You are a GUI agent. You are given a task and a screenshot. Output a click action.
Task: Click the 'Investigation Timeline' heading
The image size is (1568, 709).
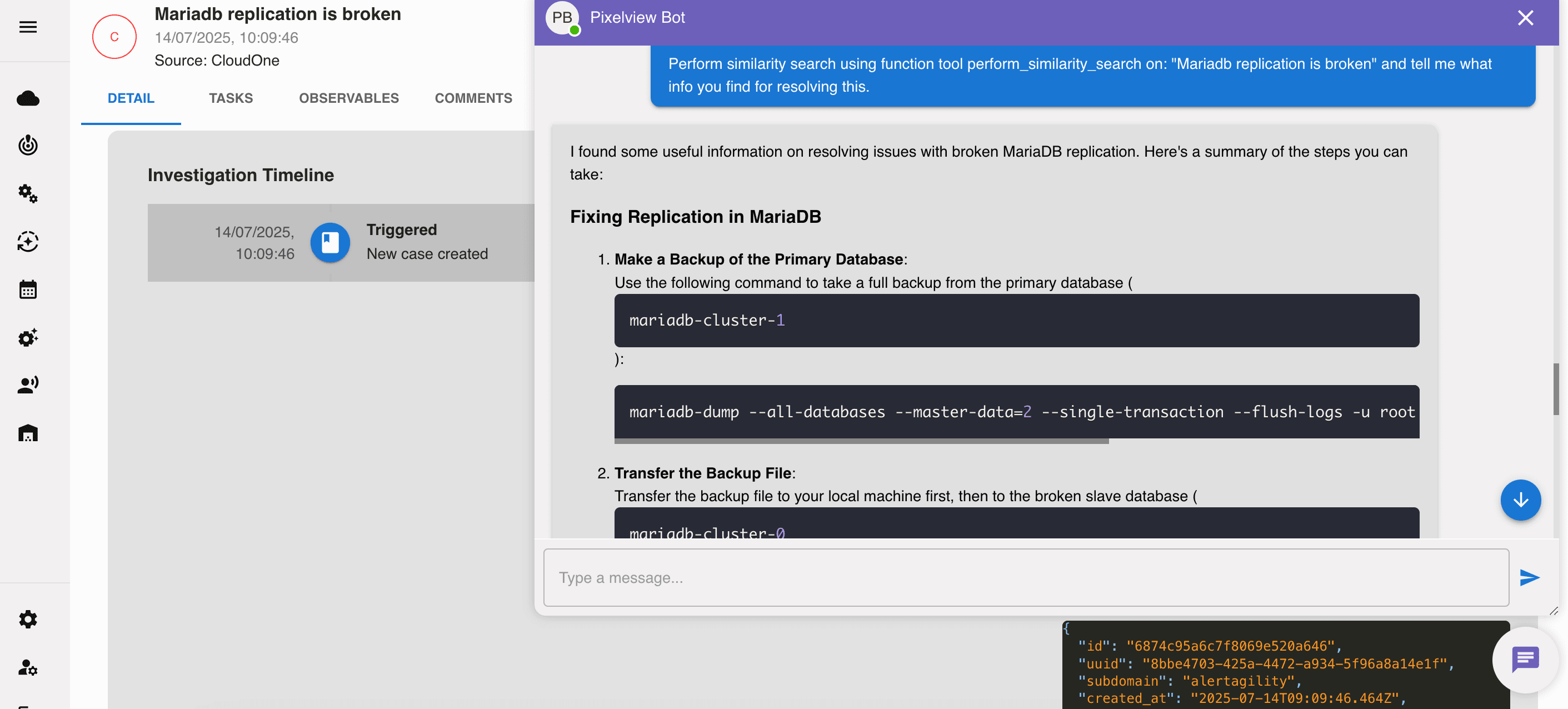(x=241, y=174)
